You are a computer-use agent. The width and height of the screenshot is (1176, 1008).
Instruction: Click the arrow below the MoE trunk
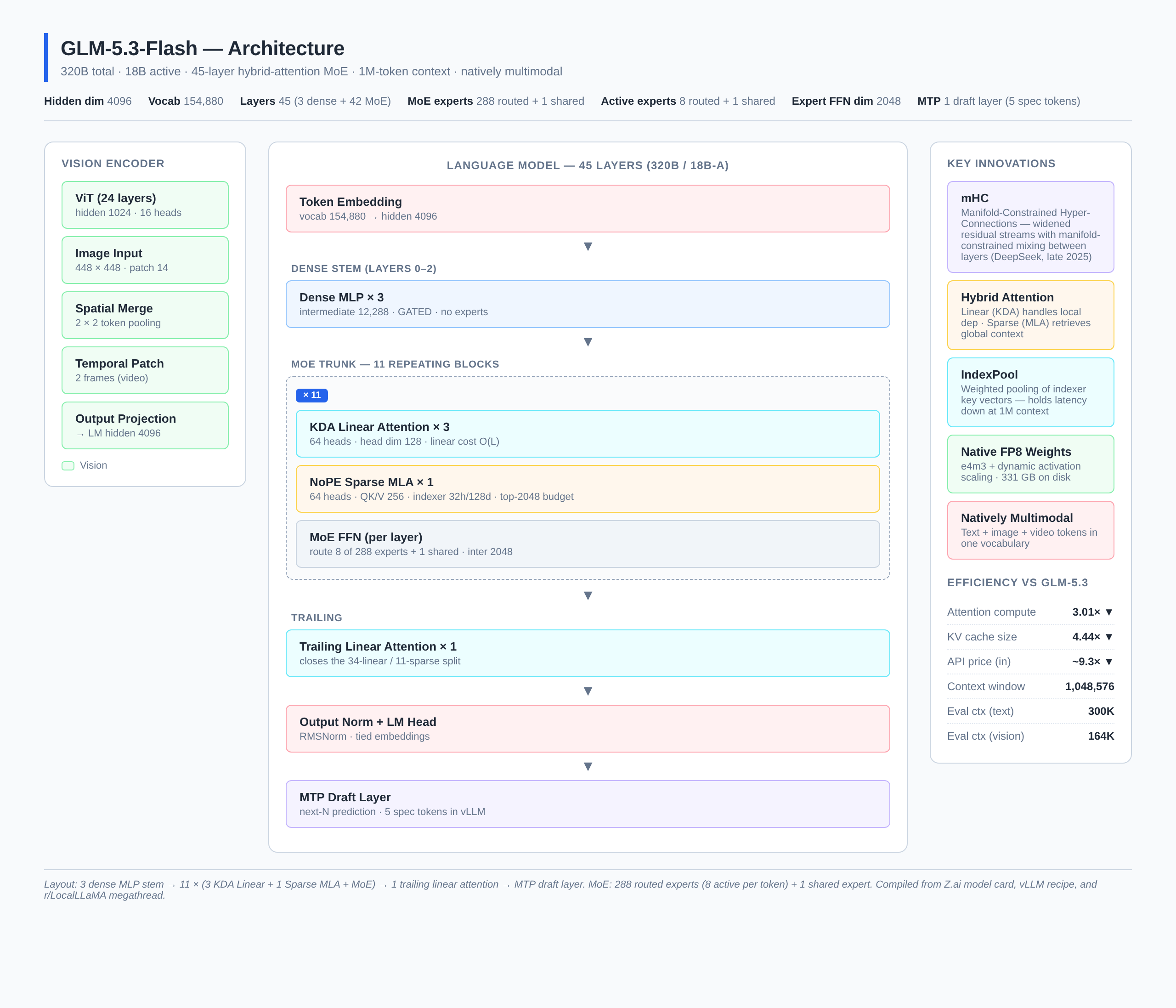[588, 595]
